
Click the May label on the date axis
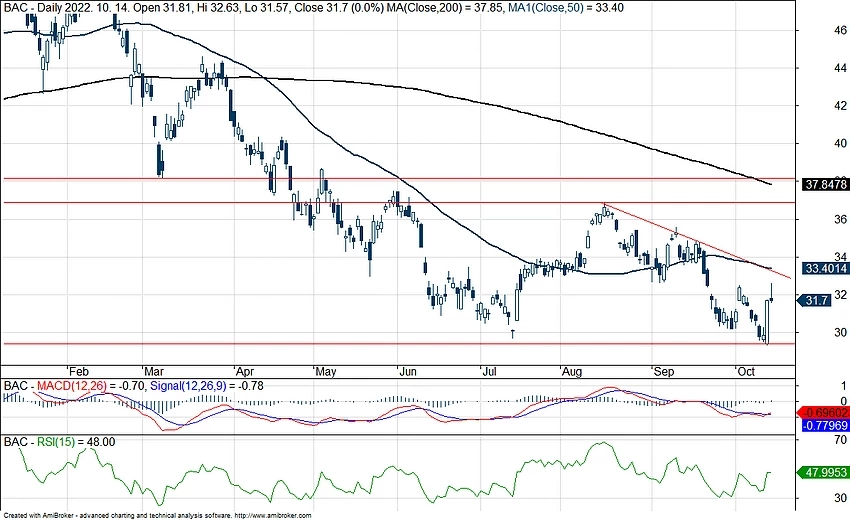tap(326, 371)
